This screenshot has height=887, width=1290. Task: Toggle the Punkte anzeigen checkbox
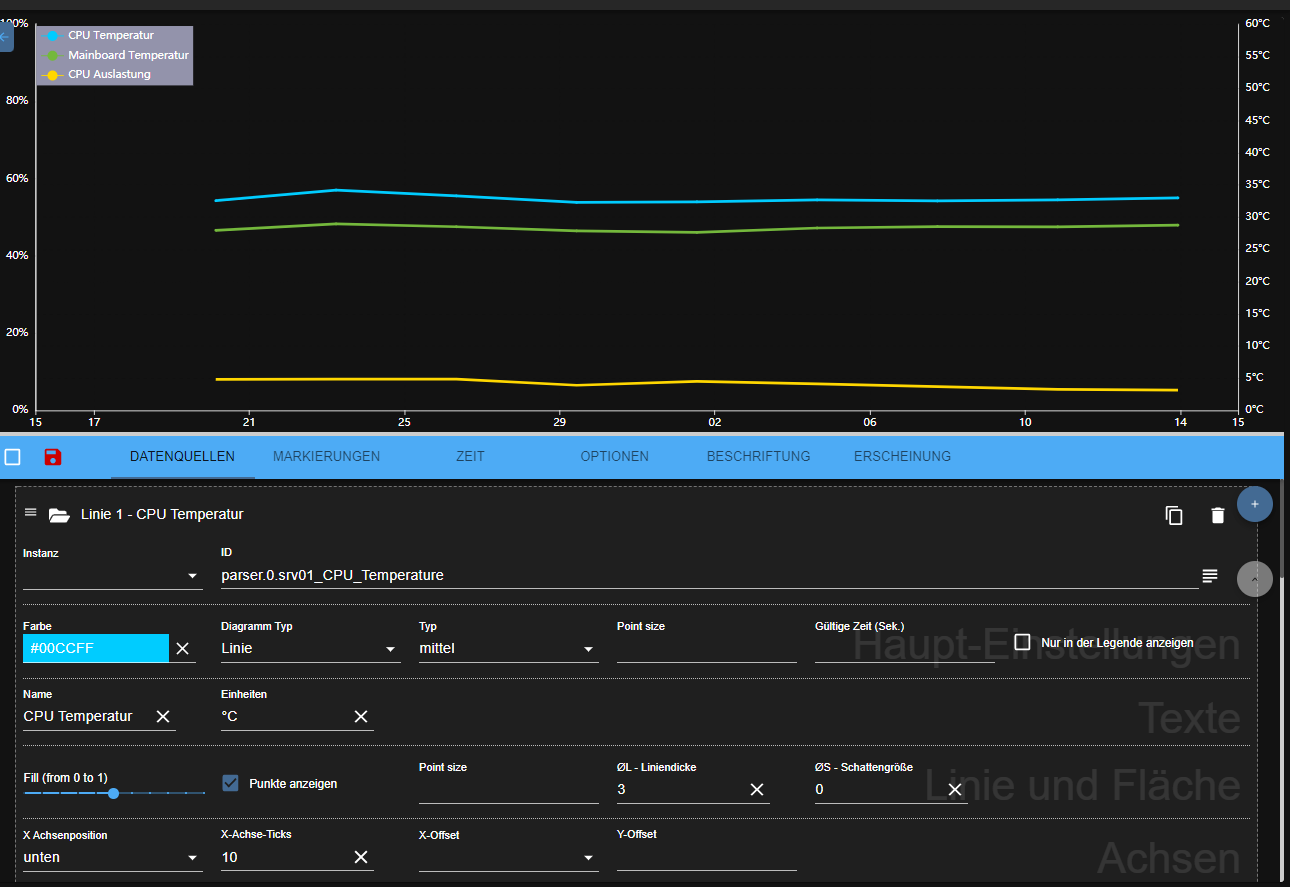231,783
